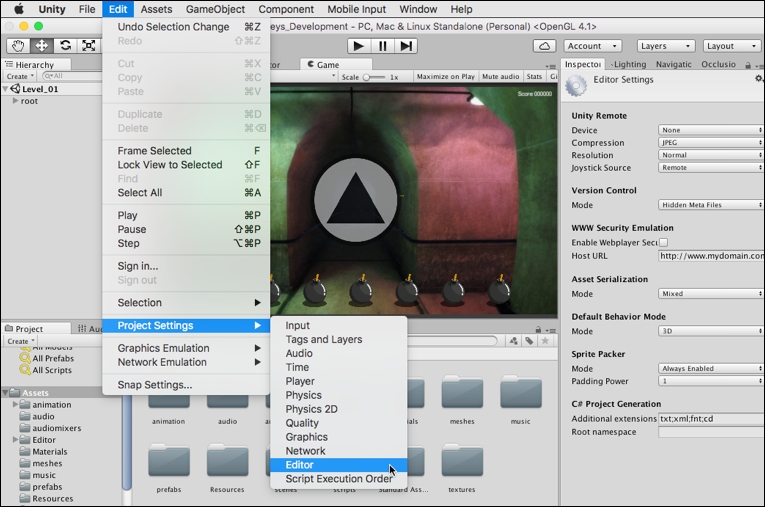The height and width of the screenshot is (507, 765).
Task: Open the Apple menu
Action: (x=19, y=9)
